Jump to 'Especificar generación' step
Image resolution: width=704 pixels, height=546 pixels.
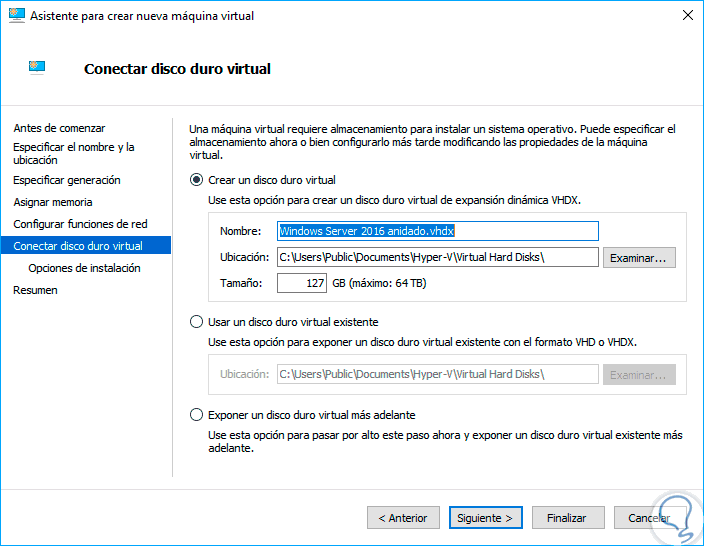[x=67, y=180]
